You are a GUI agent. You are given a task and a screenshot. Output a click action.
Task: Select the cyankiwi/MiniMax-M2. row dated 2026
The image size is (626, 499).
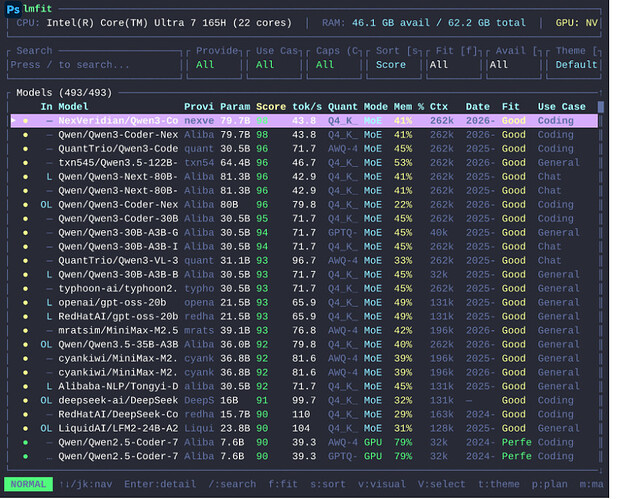[304, 372]
